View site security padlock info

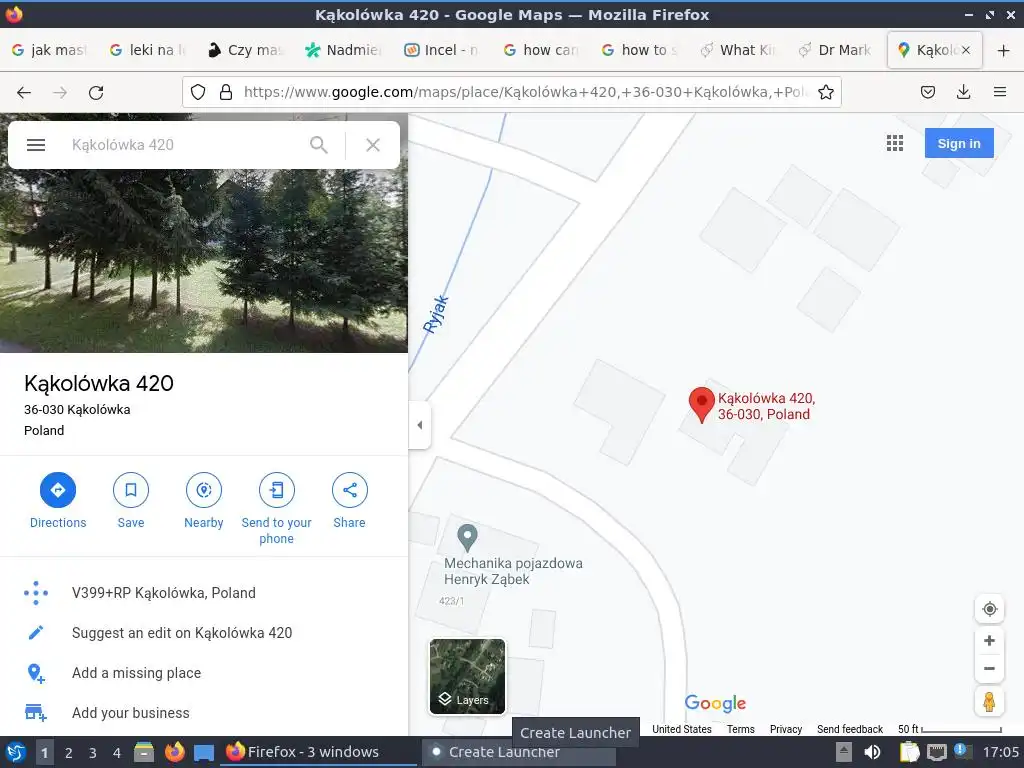click(x=226, y=92)
